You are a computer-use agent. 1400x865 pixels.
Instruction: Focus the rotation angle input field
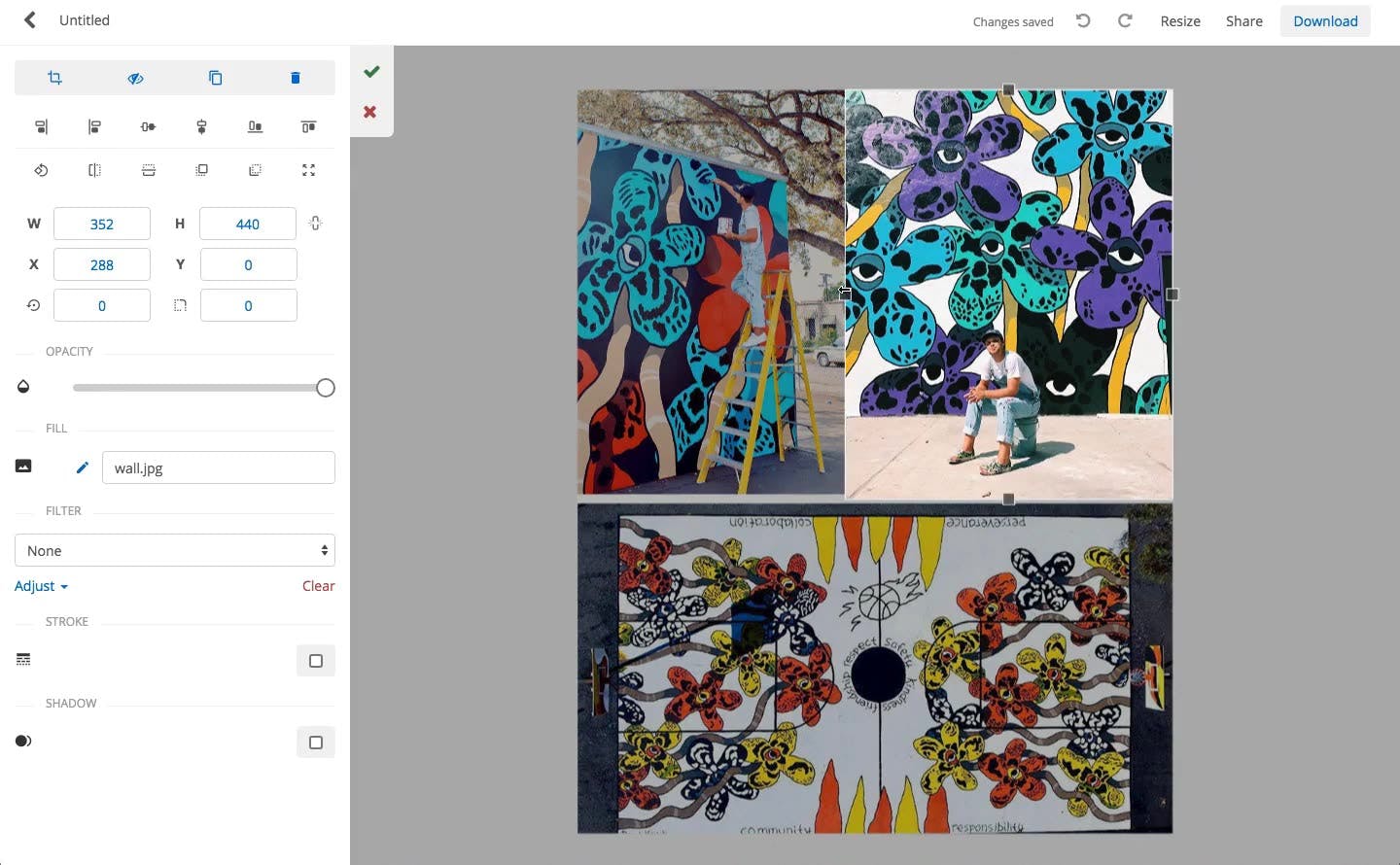click(102, 305)
